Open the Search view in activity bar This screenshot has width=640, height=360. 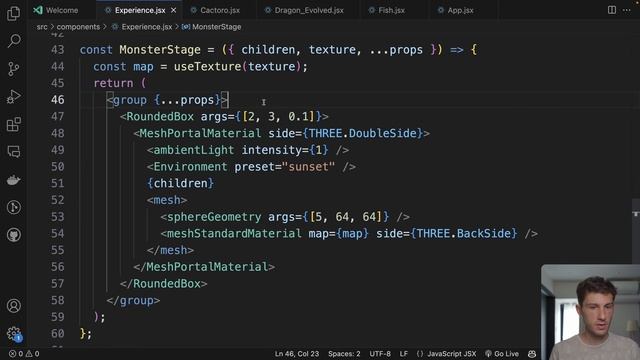pos(13,41)
